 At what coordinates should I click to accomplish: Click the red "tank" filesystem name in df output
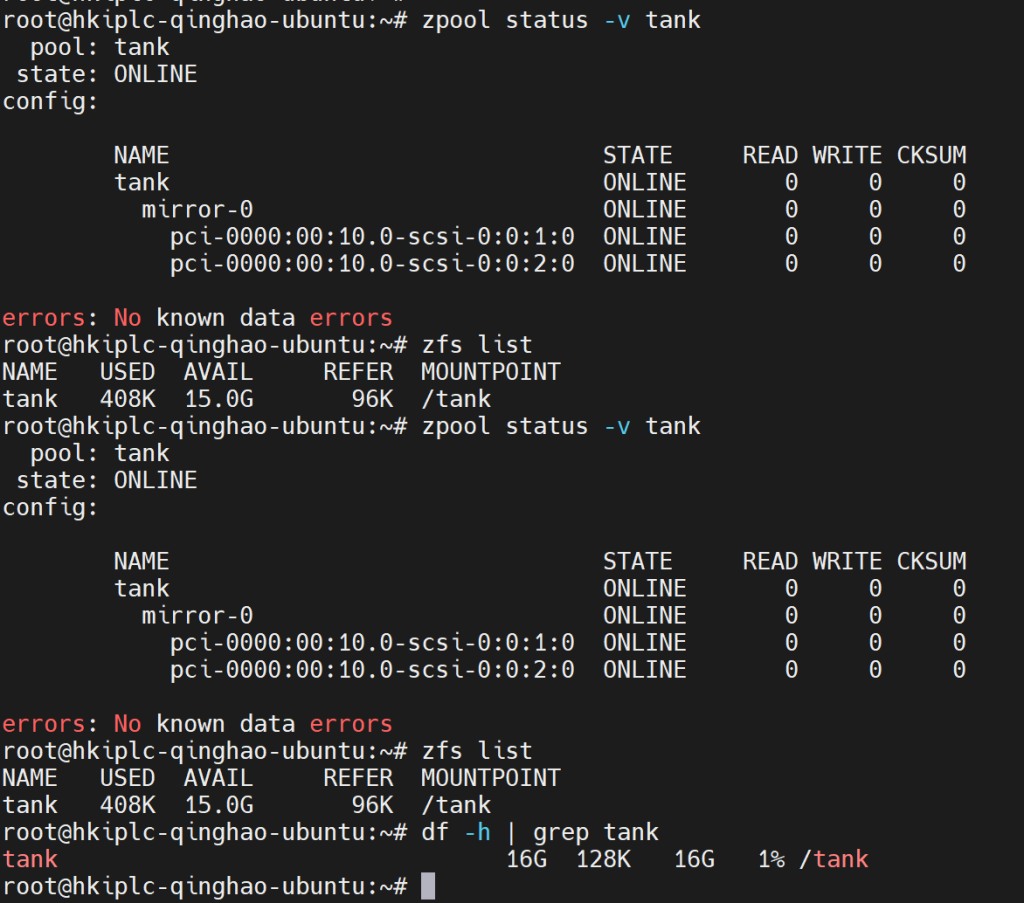pos(30,859)
